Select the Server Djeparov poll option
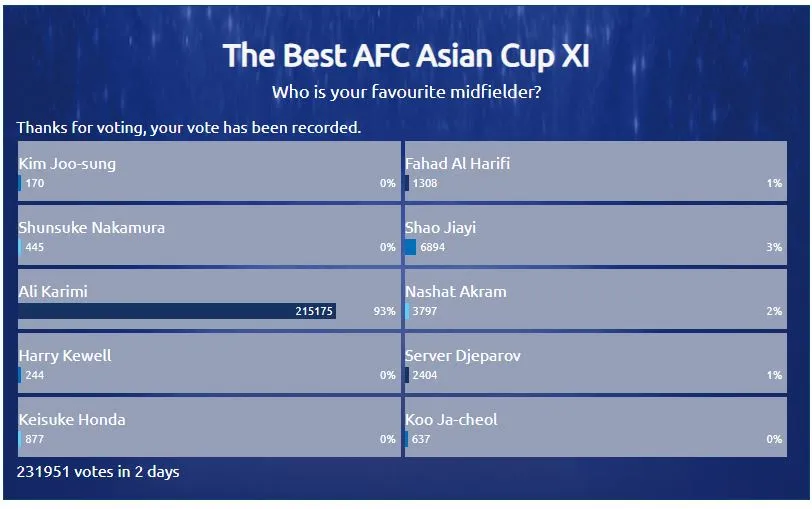Screen dimensions: 812x509 596,363
